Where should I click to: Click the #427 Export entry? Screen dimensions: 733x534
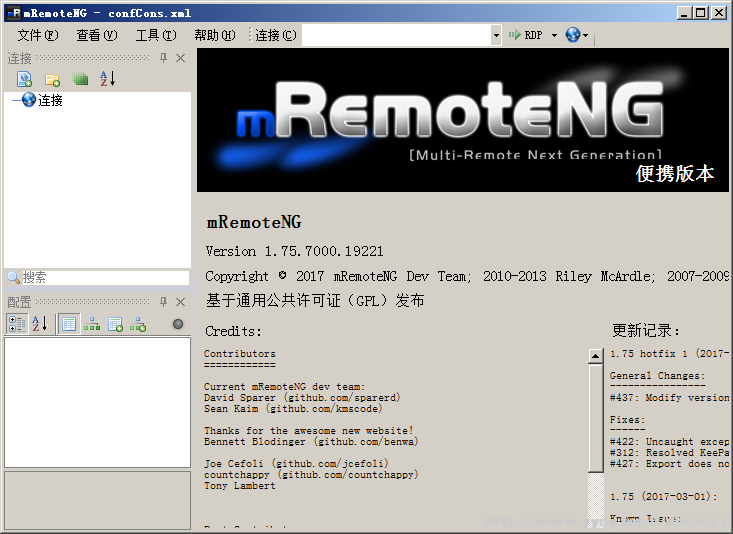pyautogui.click(x=669, y=464)
